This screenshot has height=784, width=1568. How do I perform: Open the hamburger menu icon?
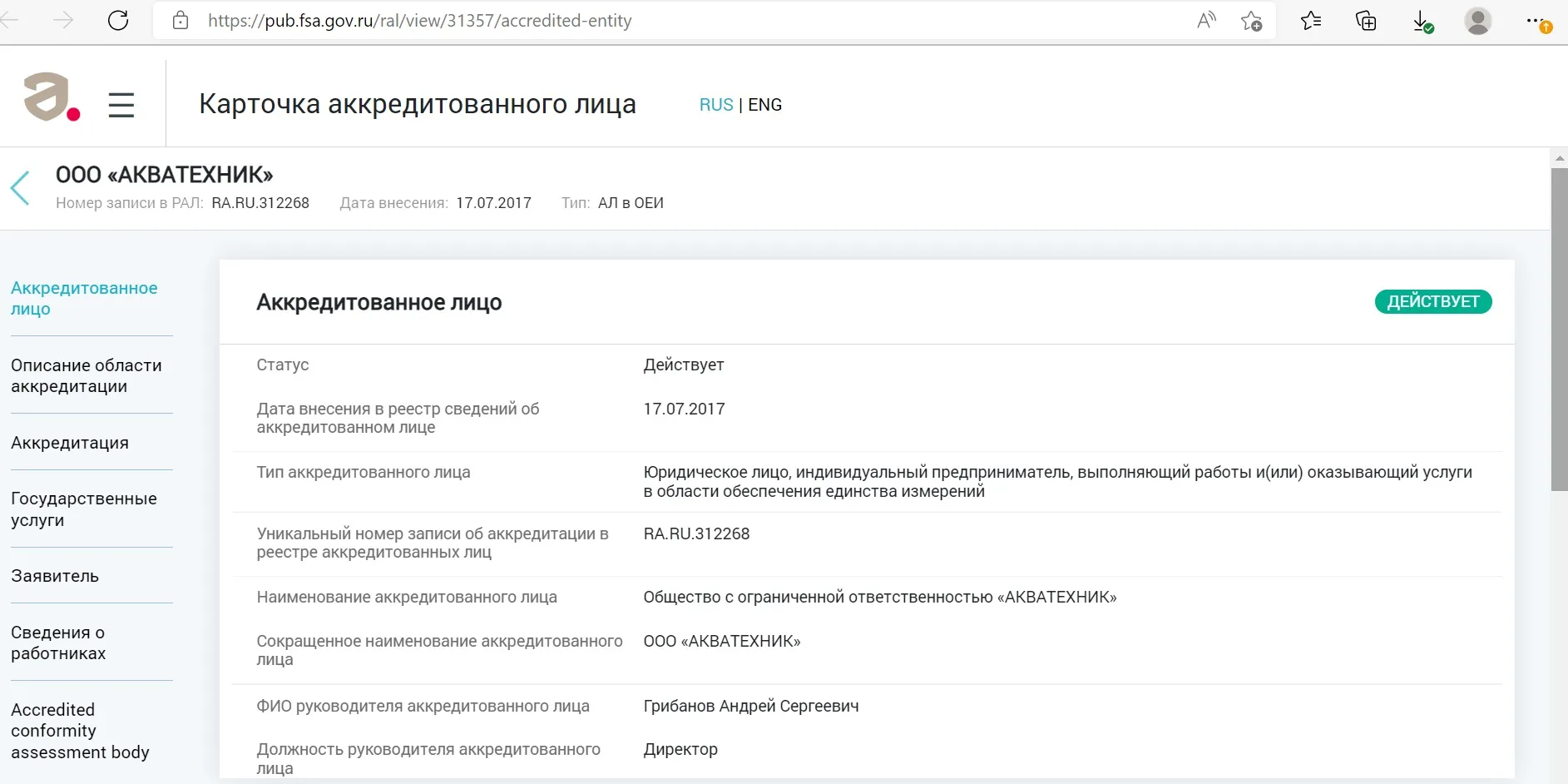click(x=121, y=105)
